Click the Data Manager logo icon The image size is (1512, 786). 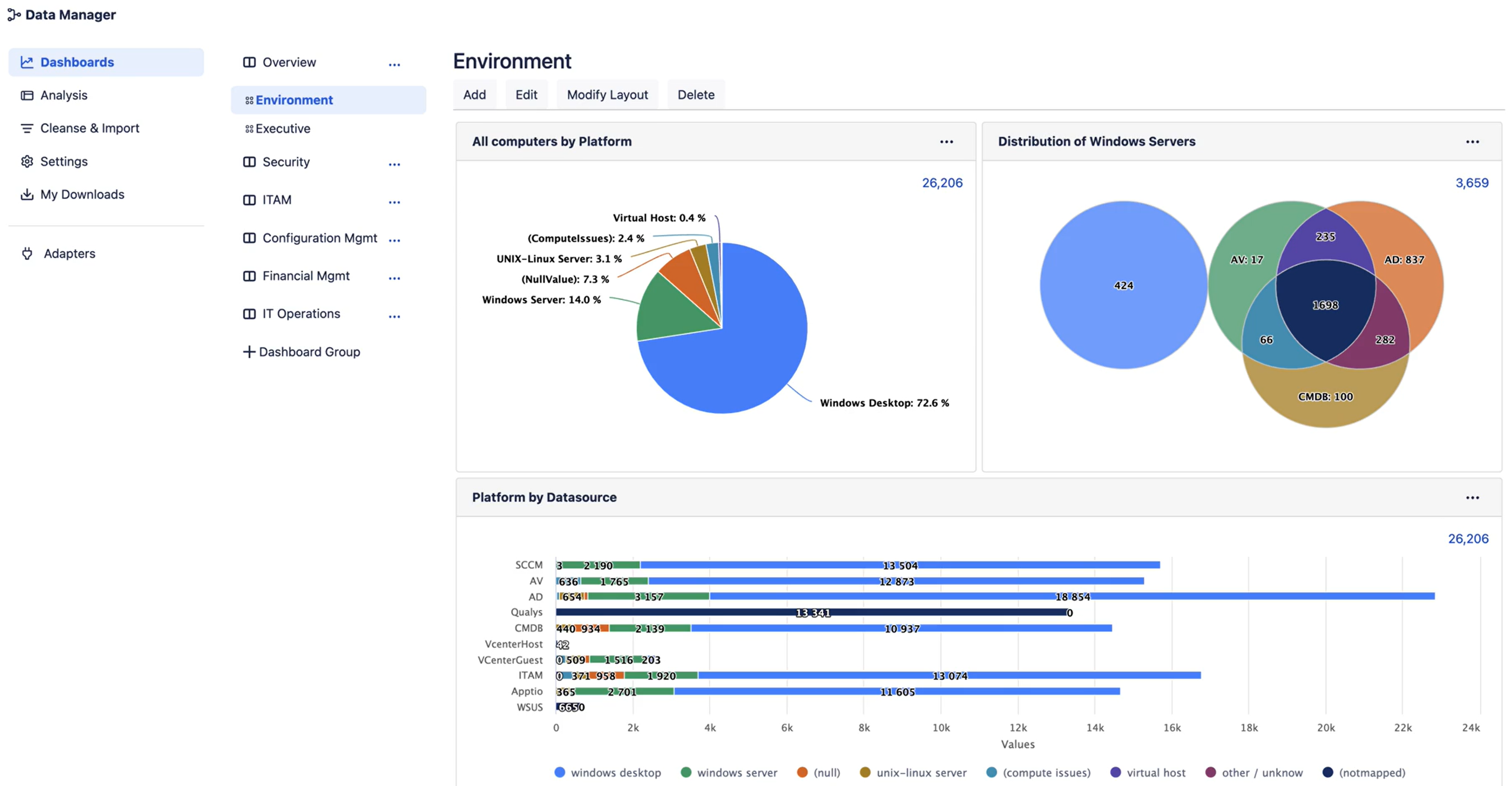tap(14, 15)
